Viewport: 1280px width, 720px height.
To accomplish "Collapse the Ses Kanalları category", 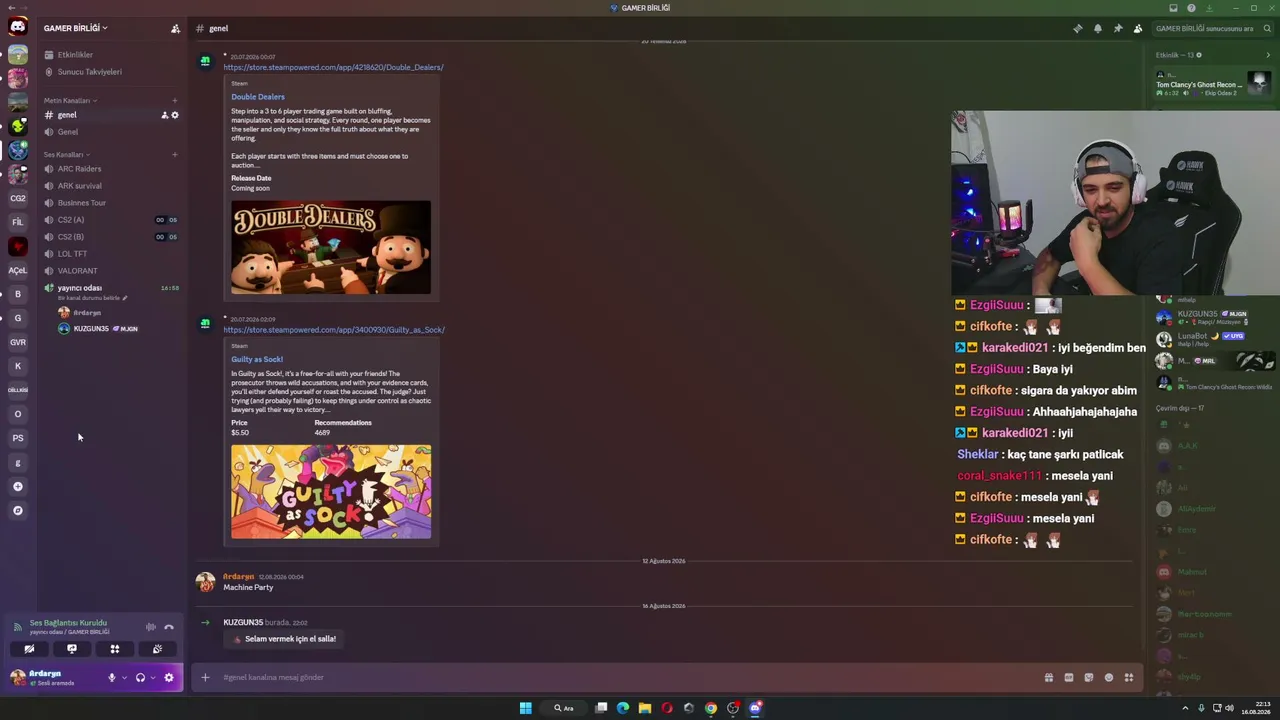I will pos(66,155).
